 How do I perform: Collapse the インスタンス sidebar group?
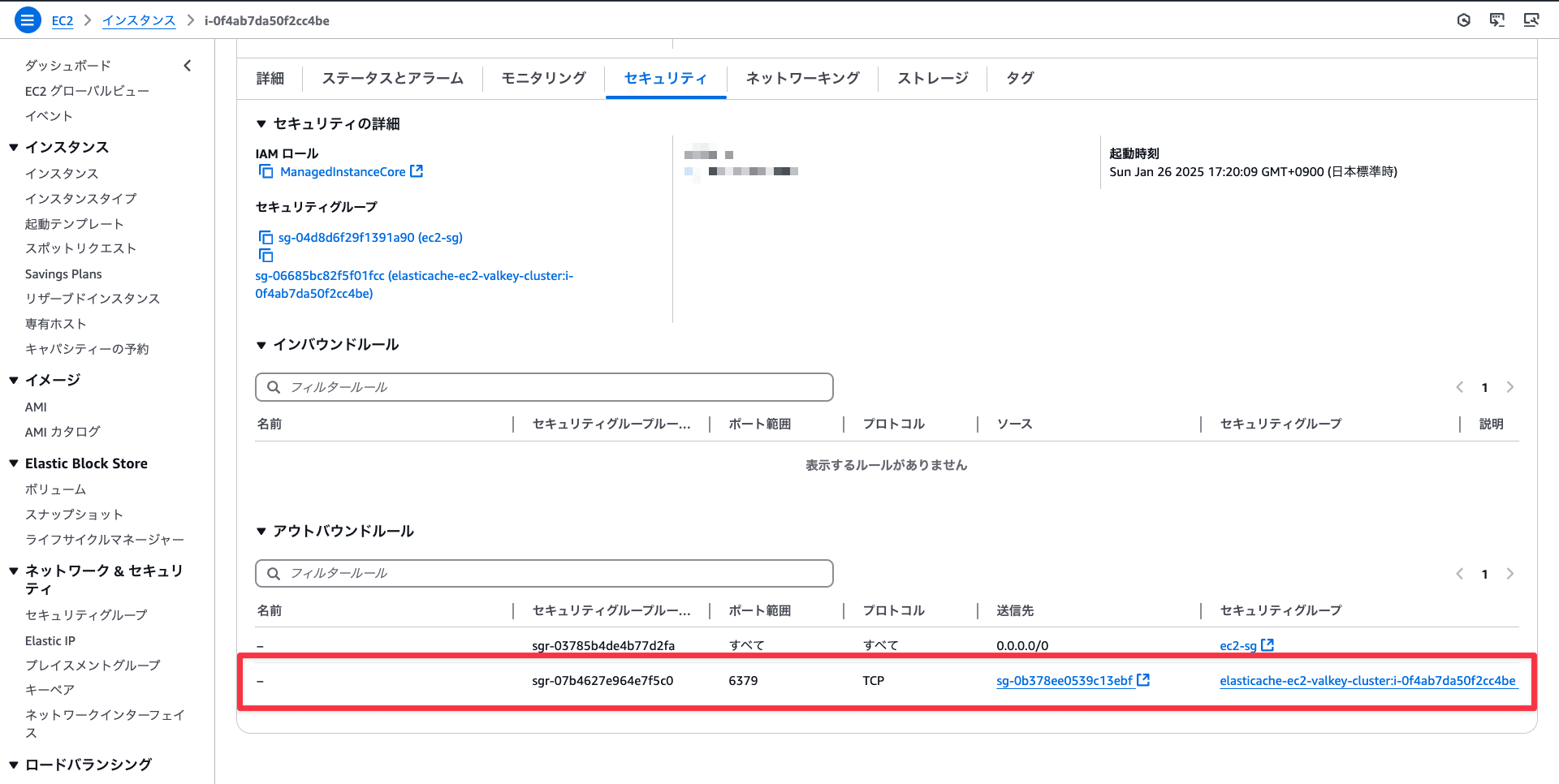pyautogui.click(x=14, y=147)
